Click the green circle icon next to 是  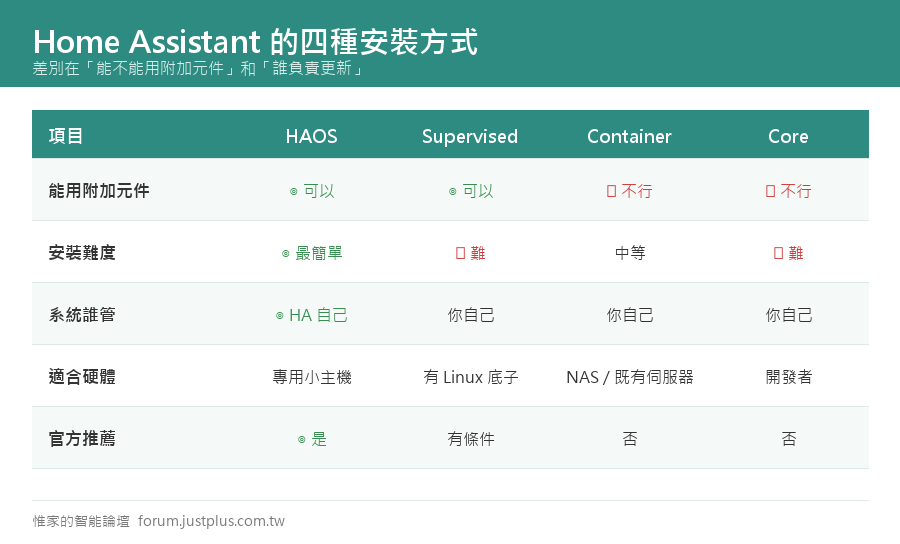tap(301, 440)
